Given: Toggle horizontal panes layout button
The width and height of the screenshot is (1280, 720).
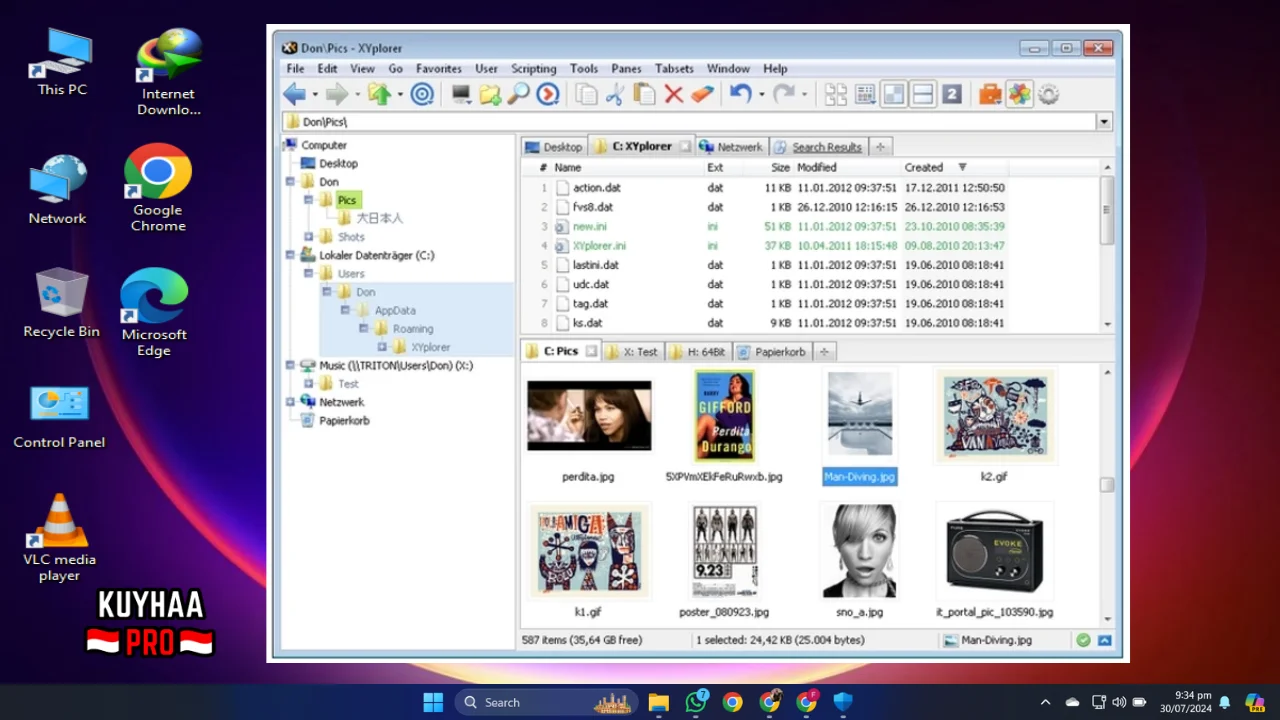Looking at the screenshot, I should [x=923, y=94].
